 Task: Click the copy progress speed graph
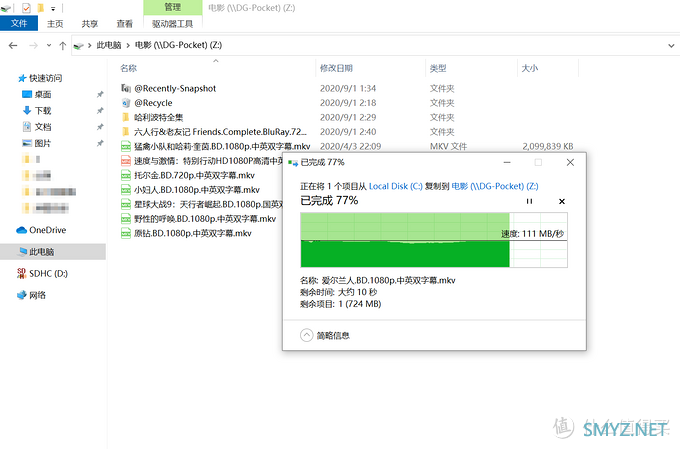434,240
